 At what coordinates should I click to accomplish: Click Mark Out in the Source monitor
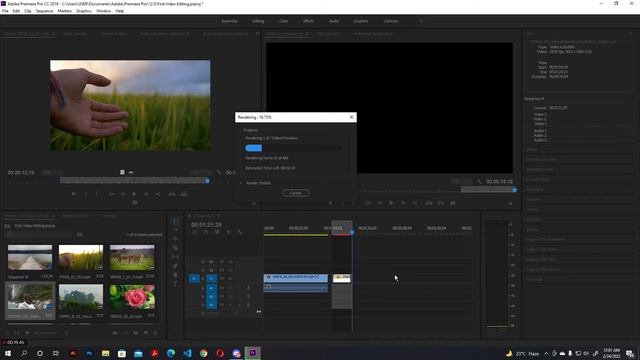coord(97,194)
